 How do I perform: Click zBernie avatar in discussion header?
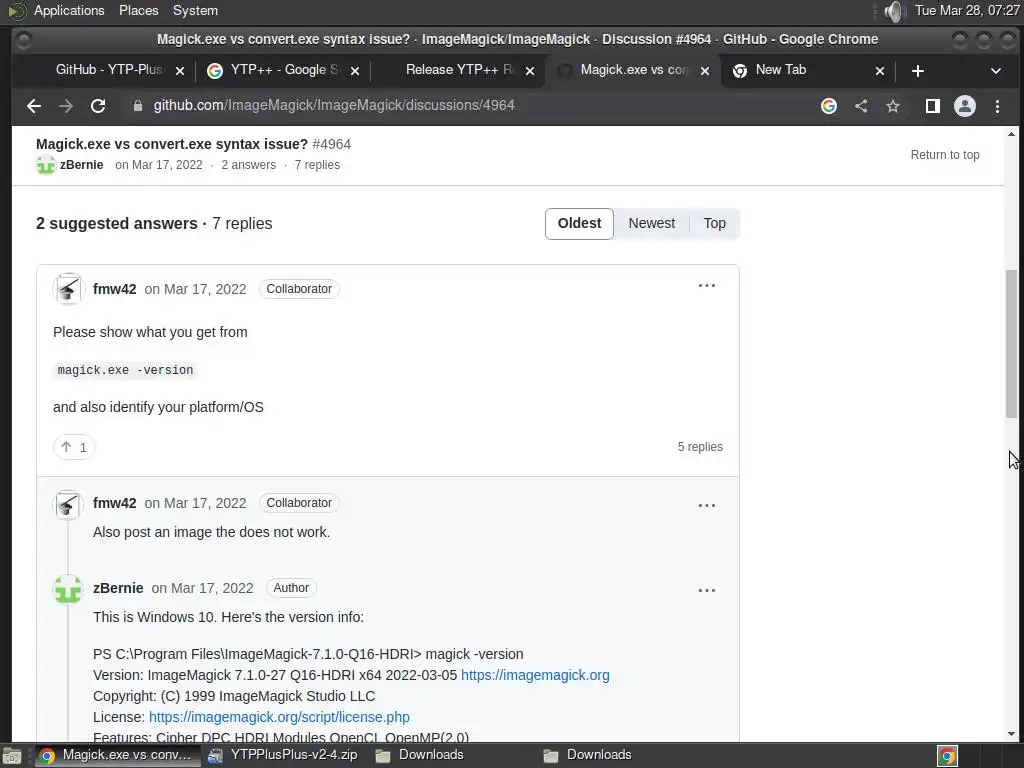pos(46,165)
